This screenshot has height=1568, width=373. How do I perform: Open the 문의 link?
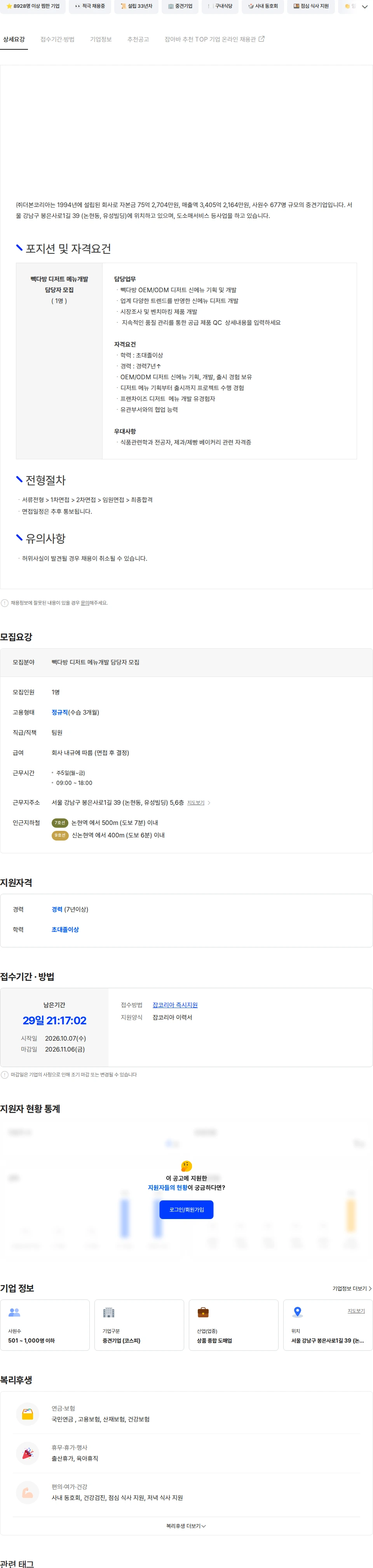pos(85,603)
